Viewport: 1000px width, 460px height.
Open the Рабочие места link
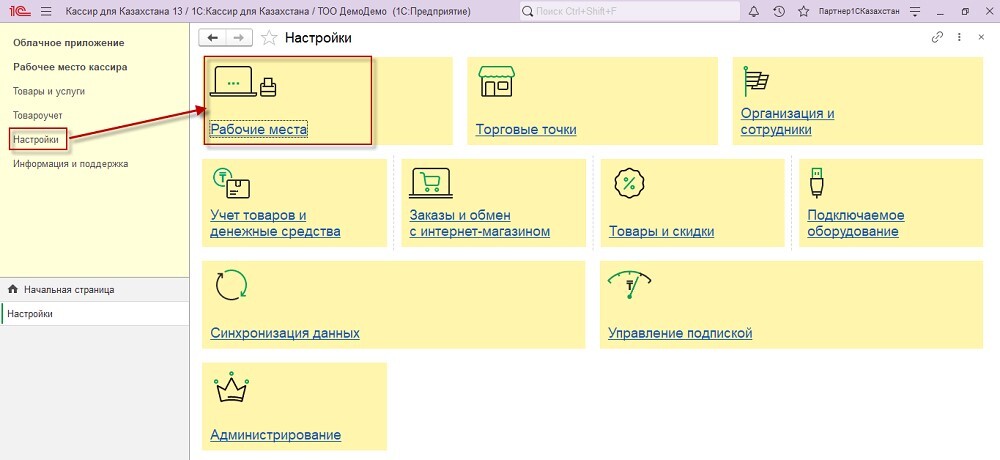coord(259,130)
